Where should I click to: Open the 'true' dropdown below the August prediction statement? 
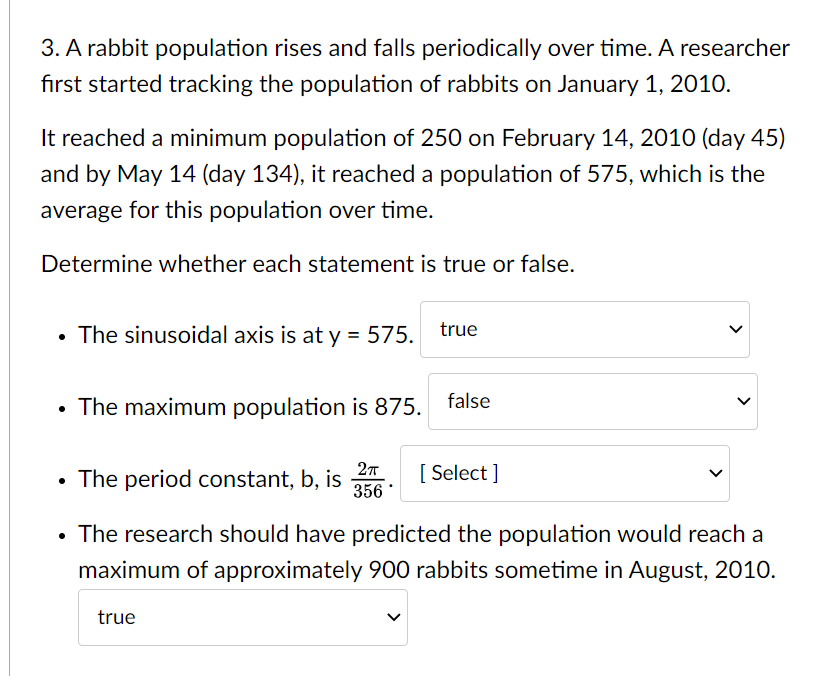[x=242, y=617]
